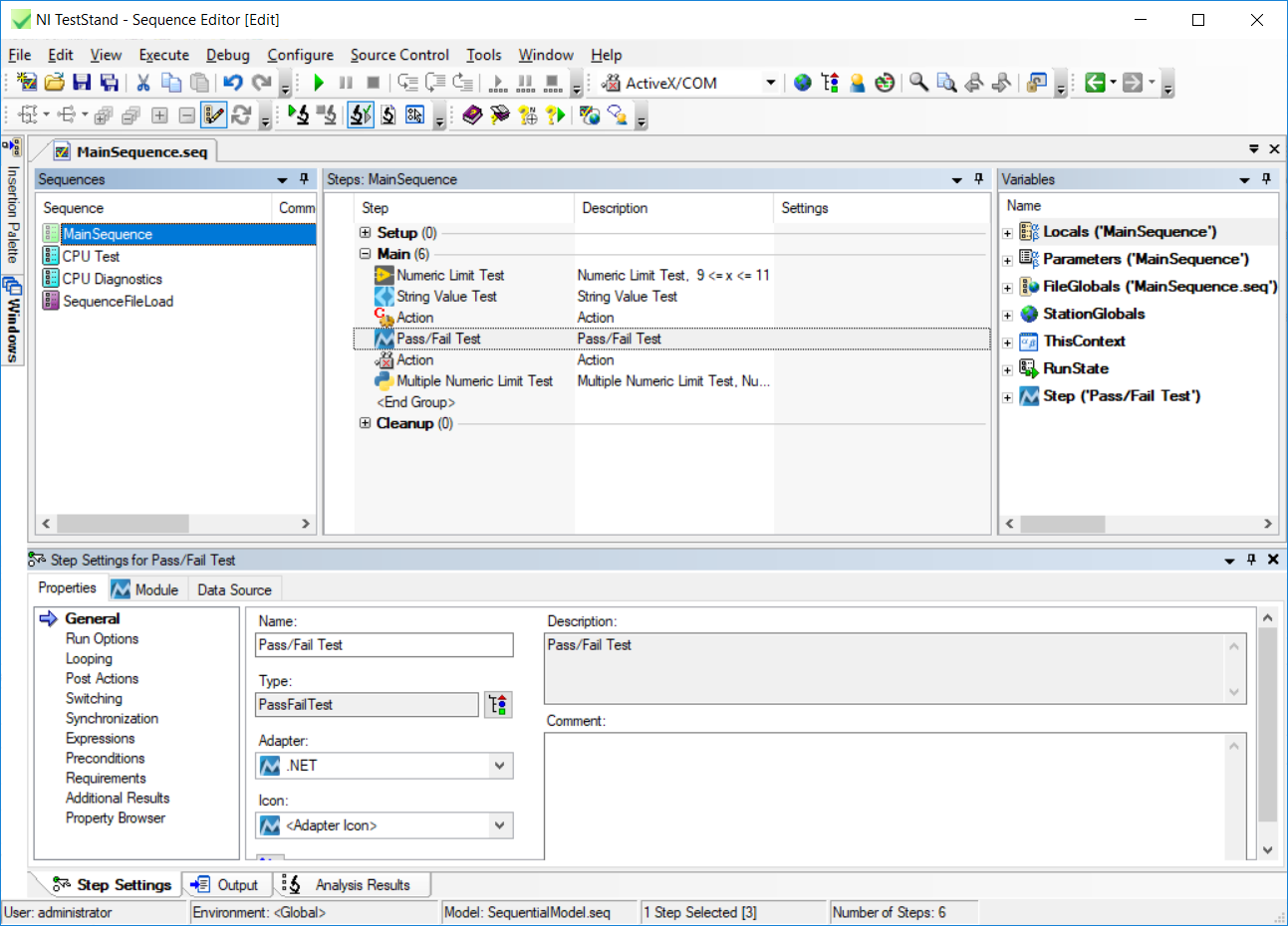This screenshot has height=926, width=1288.
Task: Open the Execute menu
Action: pos(163,55)
